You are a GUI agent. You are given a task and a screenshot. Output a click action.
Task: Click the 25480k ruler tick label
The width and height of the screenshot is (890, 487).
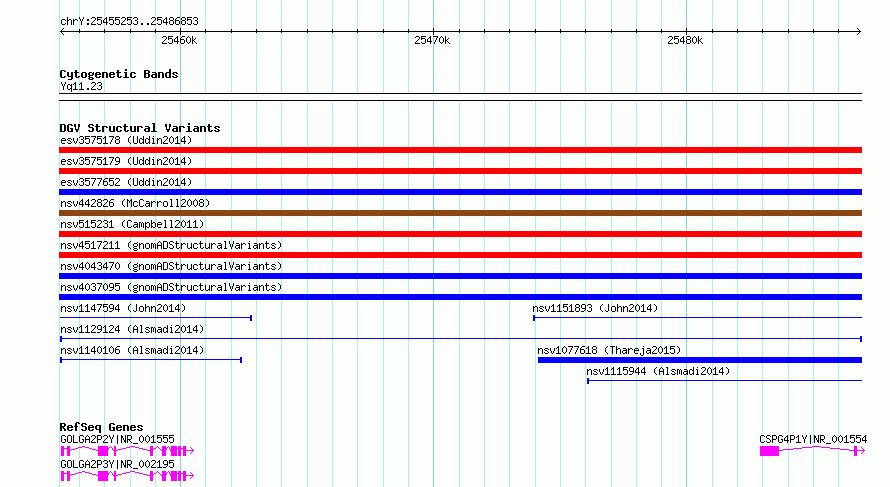pyautogui.click(x=685, y=40)
